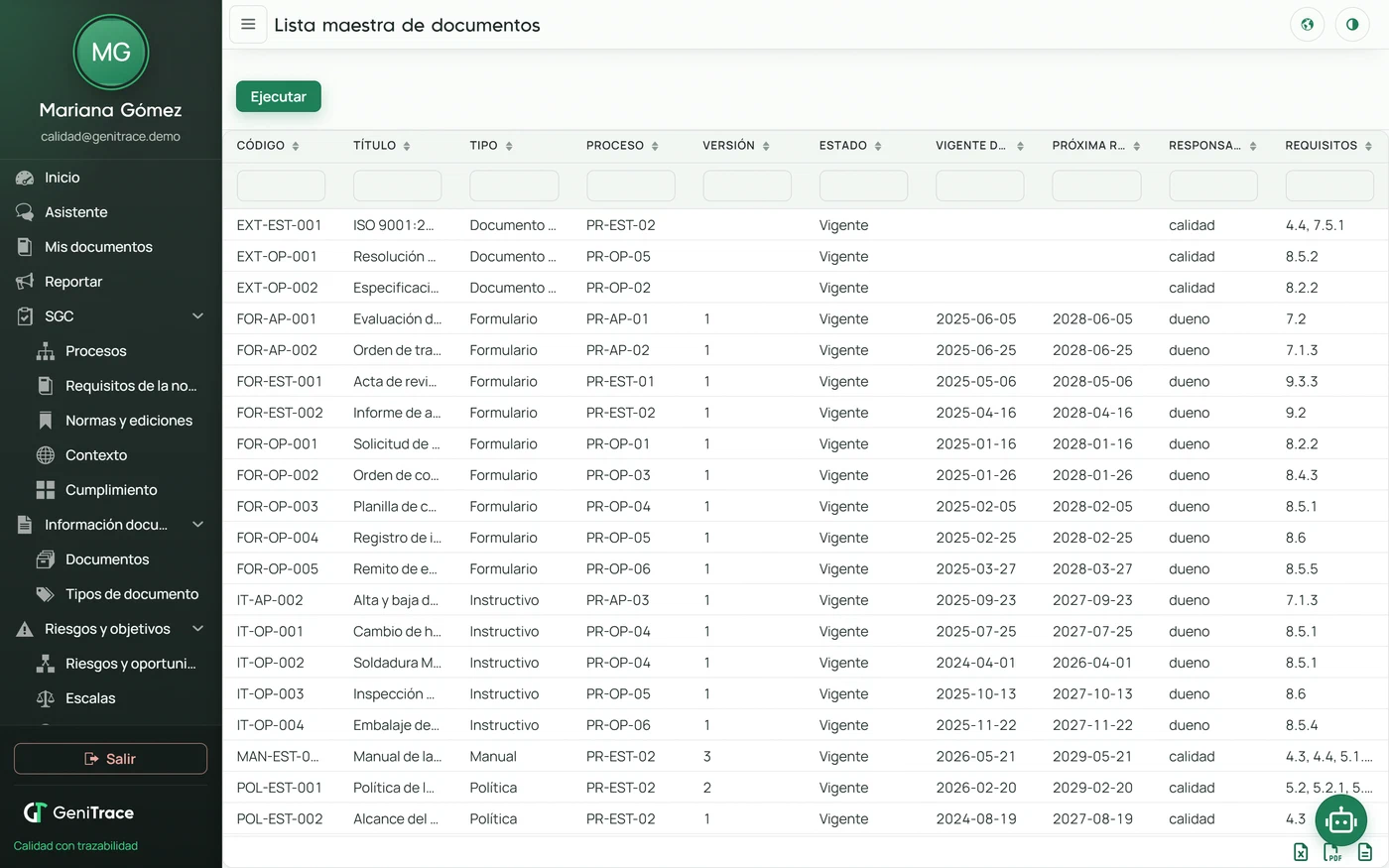Click the Reportar megaphone icon

25,282
